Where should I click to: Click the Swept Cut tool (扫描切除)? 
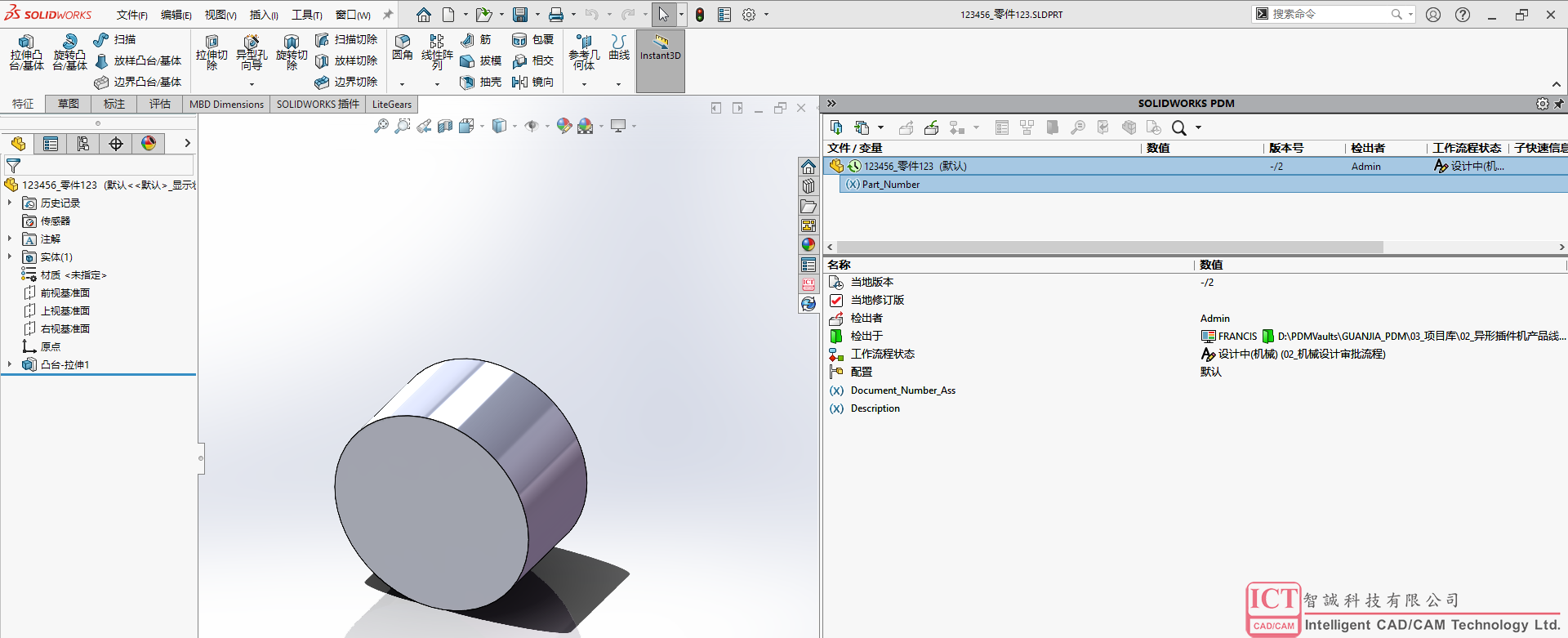pyautogui.click(x=346, y=39)
